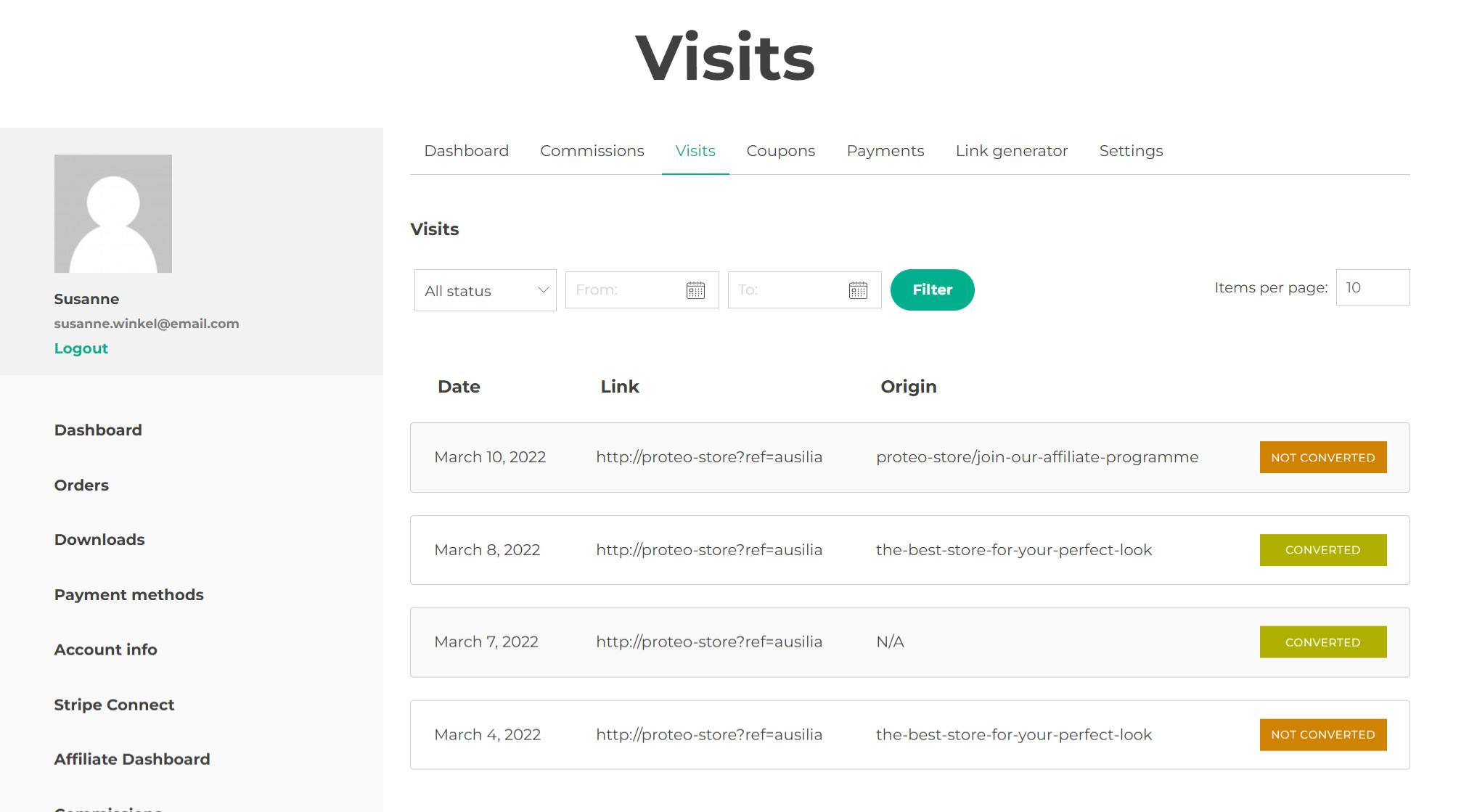The width and height of the screenshot is (1477, 812).
Task: Click the Items per page field
Action: tap(1372, 287)
